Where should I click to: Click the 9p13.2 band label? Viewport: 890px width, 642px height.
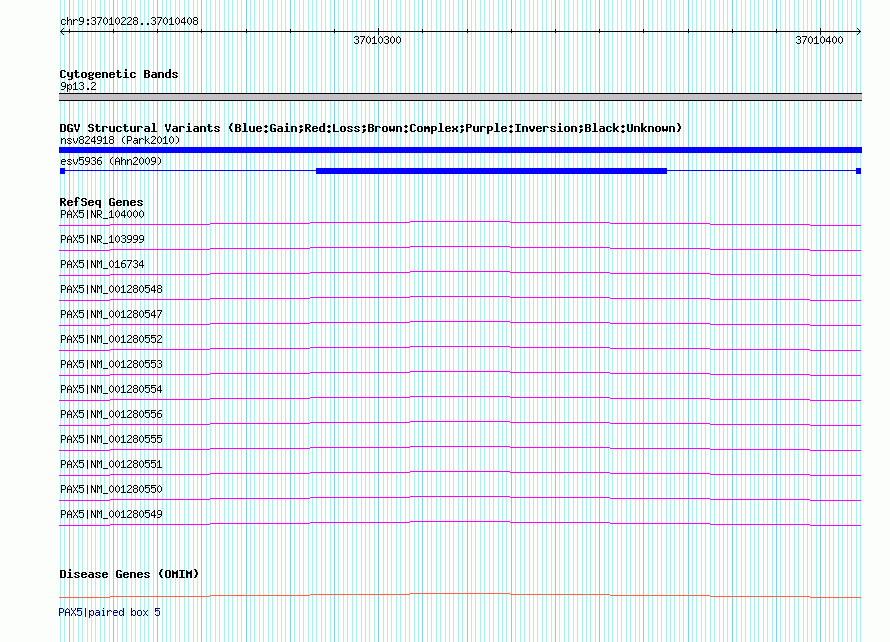click(78, 86)
